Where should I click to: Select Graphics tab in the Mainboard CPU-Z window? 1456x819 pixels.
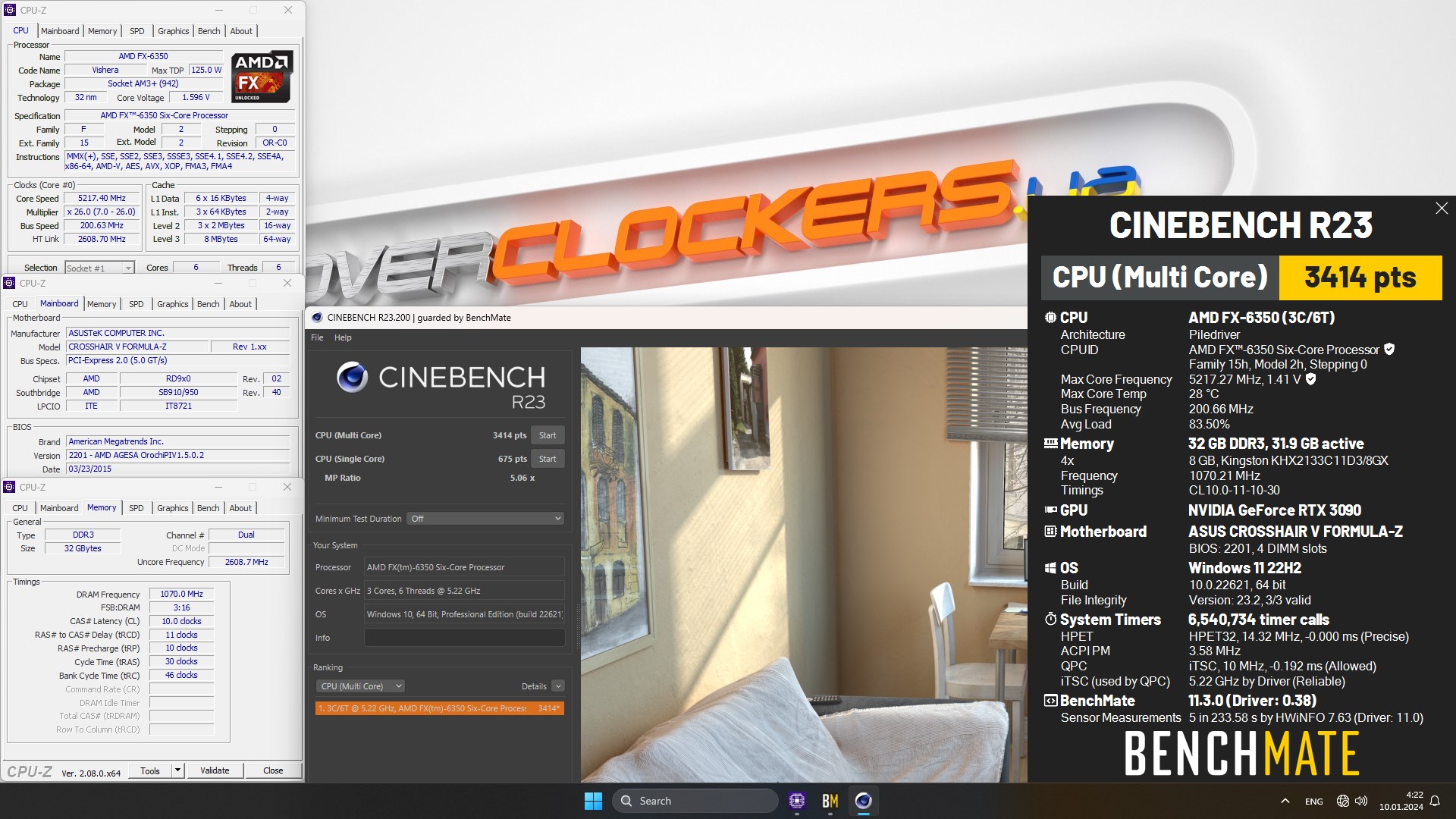(x=172, y=304)
